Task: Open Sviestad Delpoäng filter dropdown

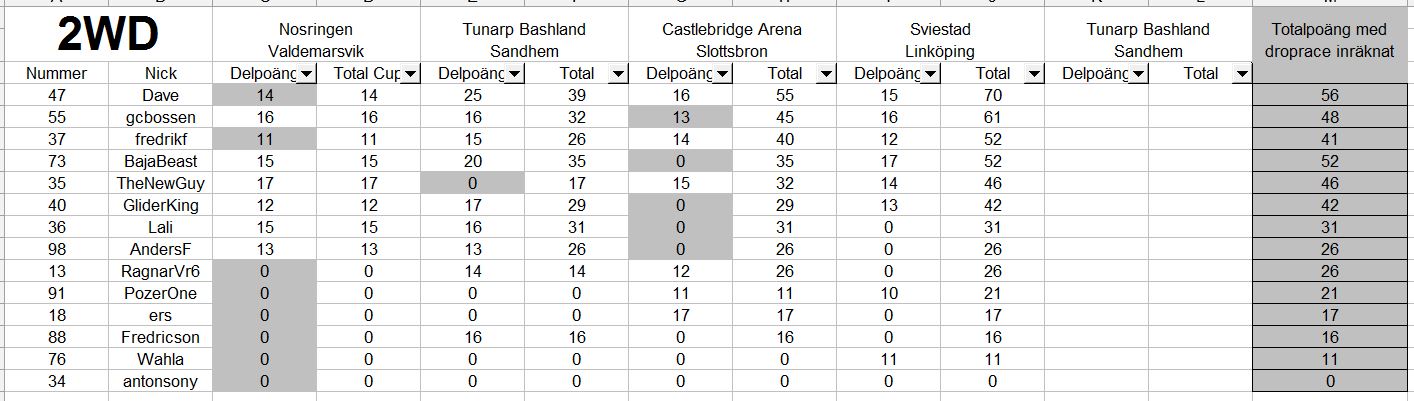Action: pos(930,74)
